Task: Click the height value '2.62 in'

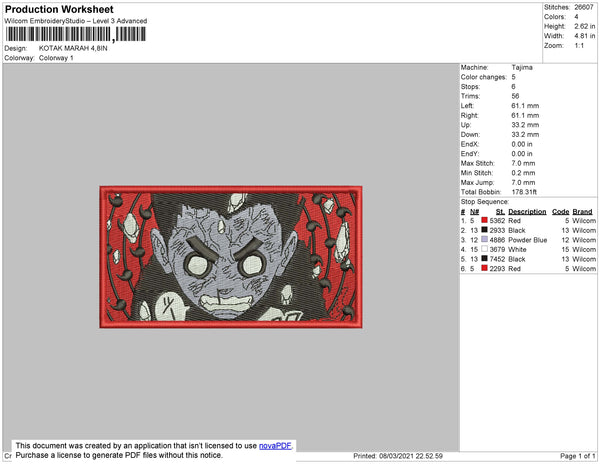Action: [x=584, y=26]
